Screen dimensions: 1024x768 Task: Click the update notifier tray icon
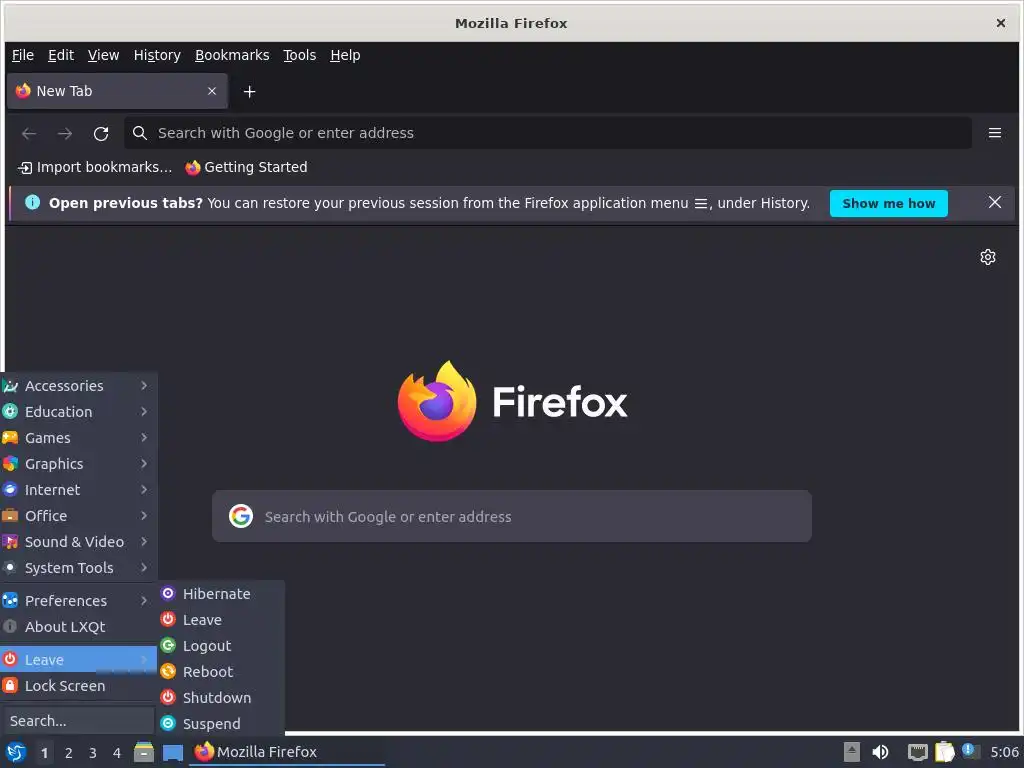tap(970, 752)
